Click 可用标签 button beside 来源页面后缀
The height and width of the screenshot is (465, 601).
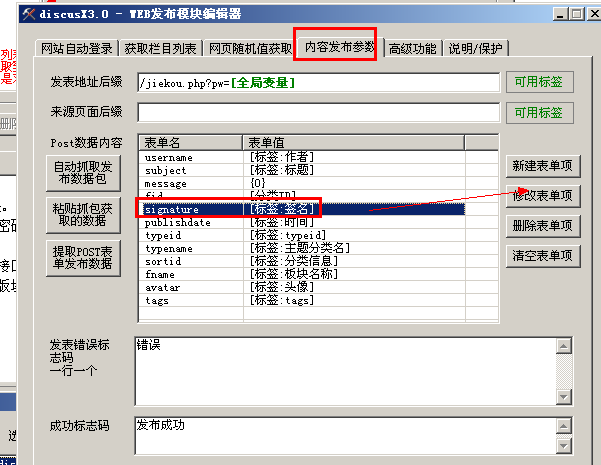point(540,112)
